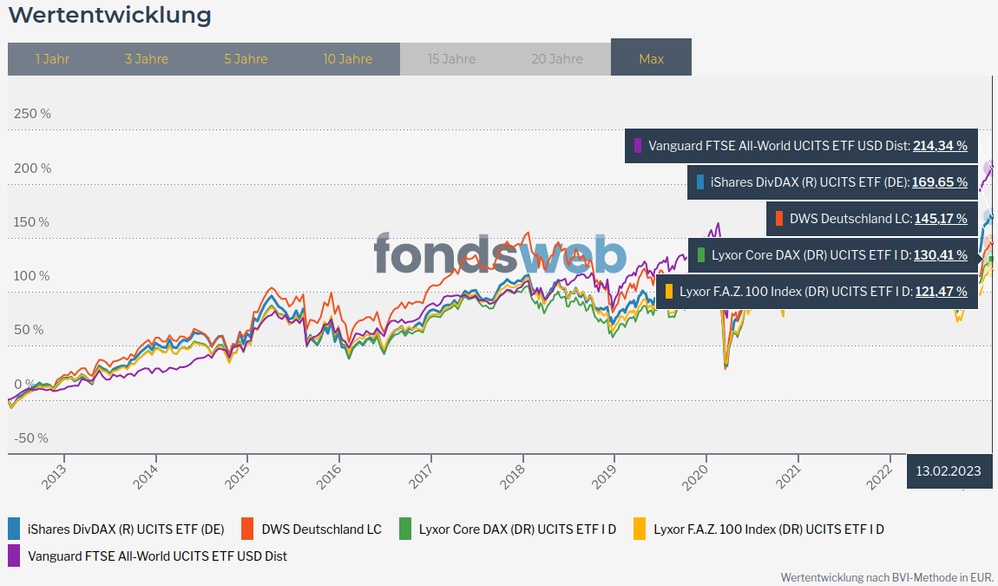Toggle the blue iShares DivDAX legend swatch
This screenshot has width=998, height=586.
(x=14, y=529)
